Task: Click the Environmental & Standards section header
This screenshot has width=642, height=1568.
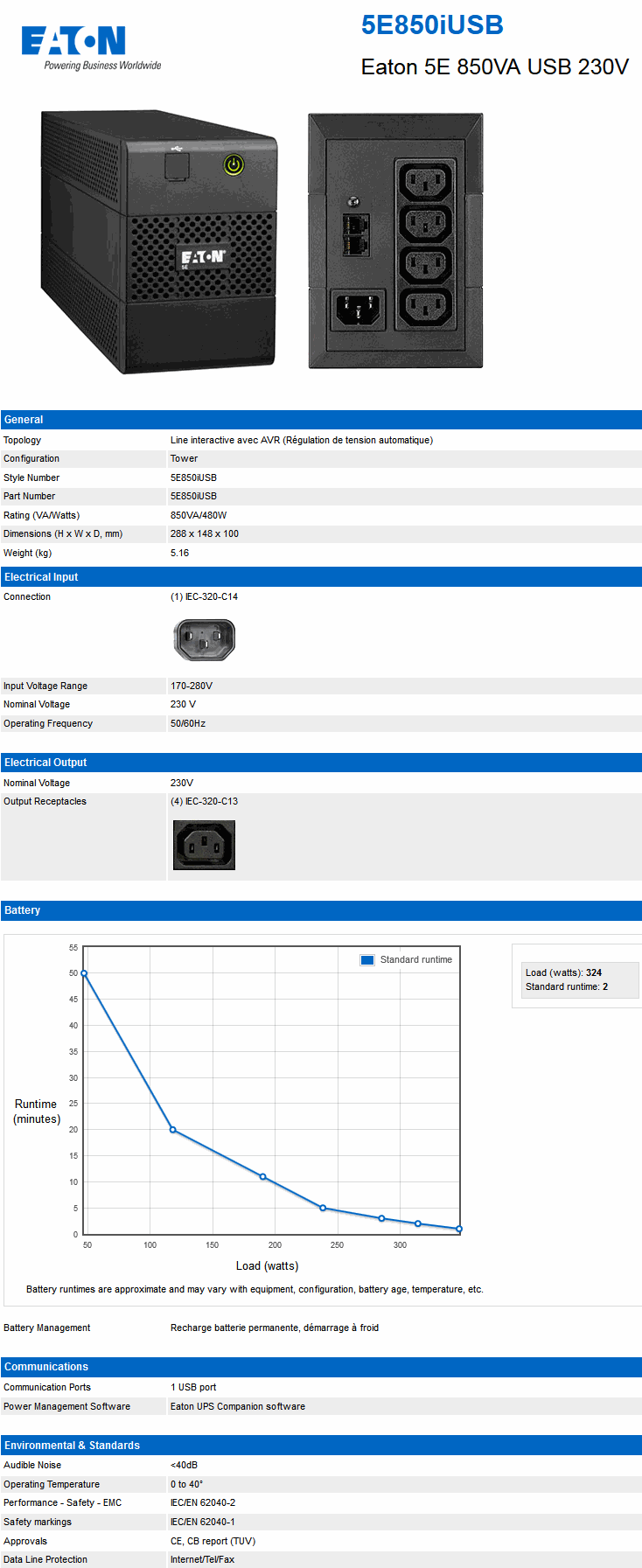Action: (x=321, y=1446)
